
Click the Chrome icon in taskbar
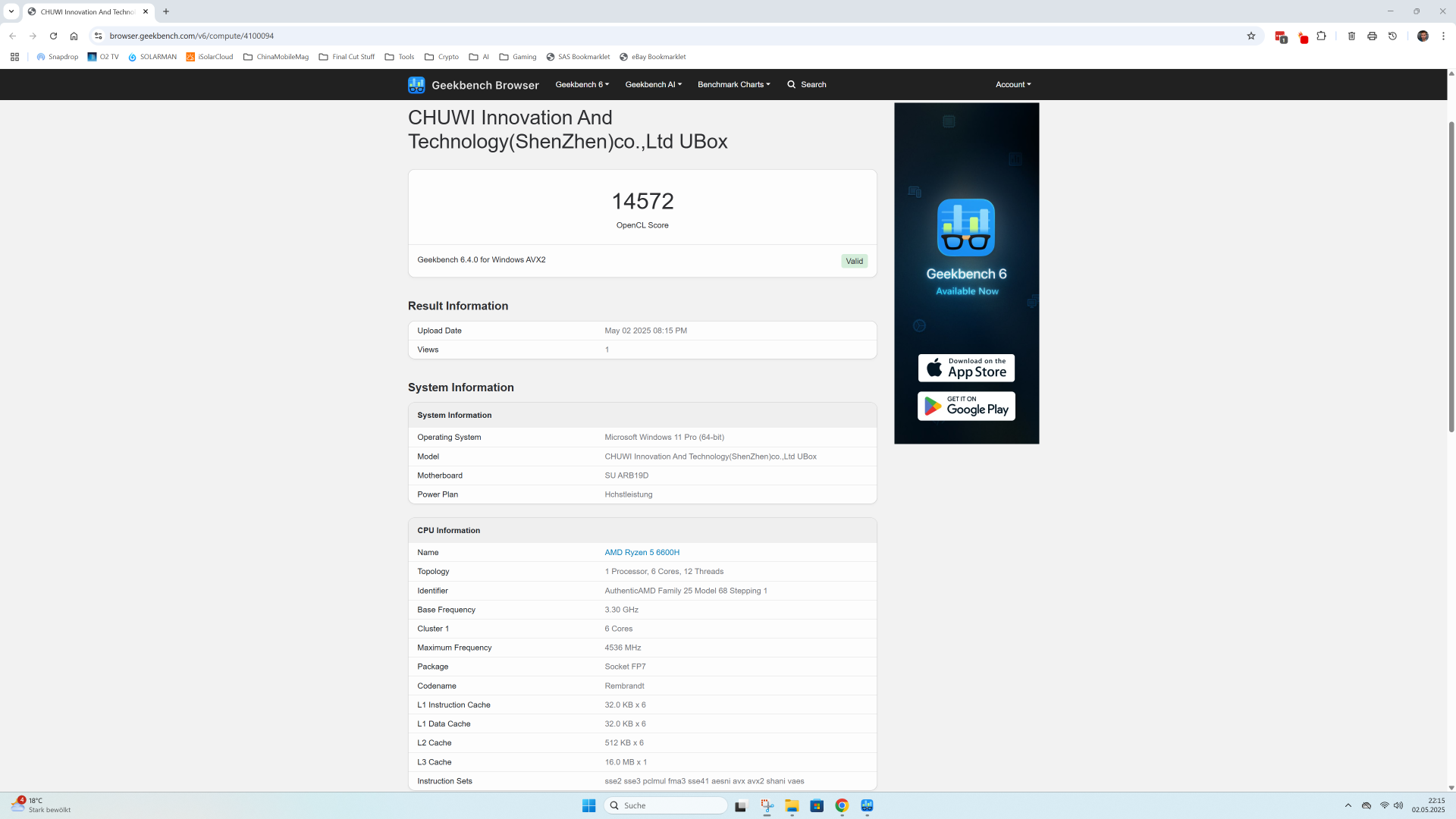(842, 805)
